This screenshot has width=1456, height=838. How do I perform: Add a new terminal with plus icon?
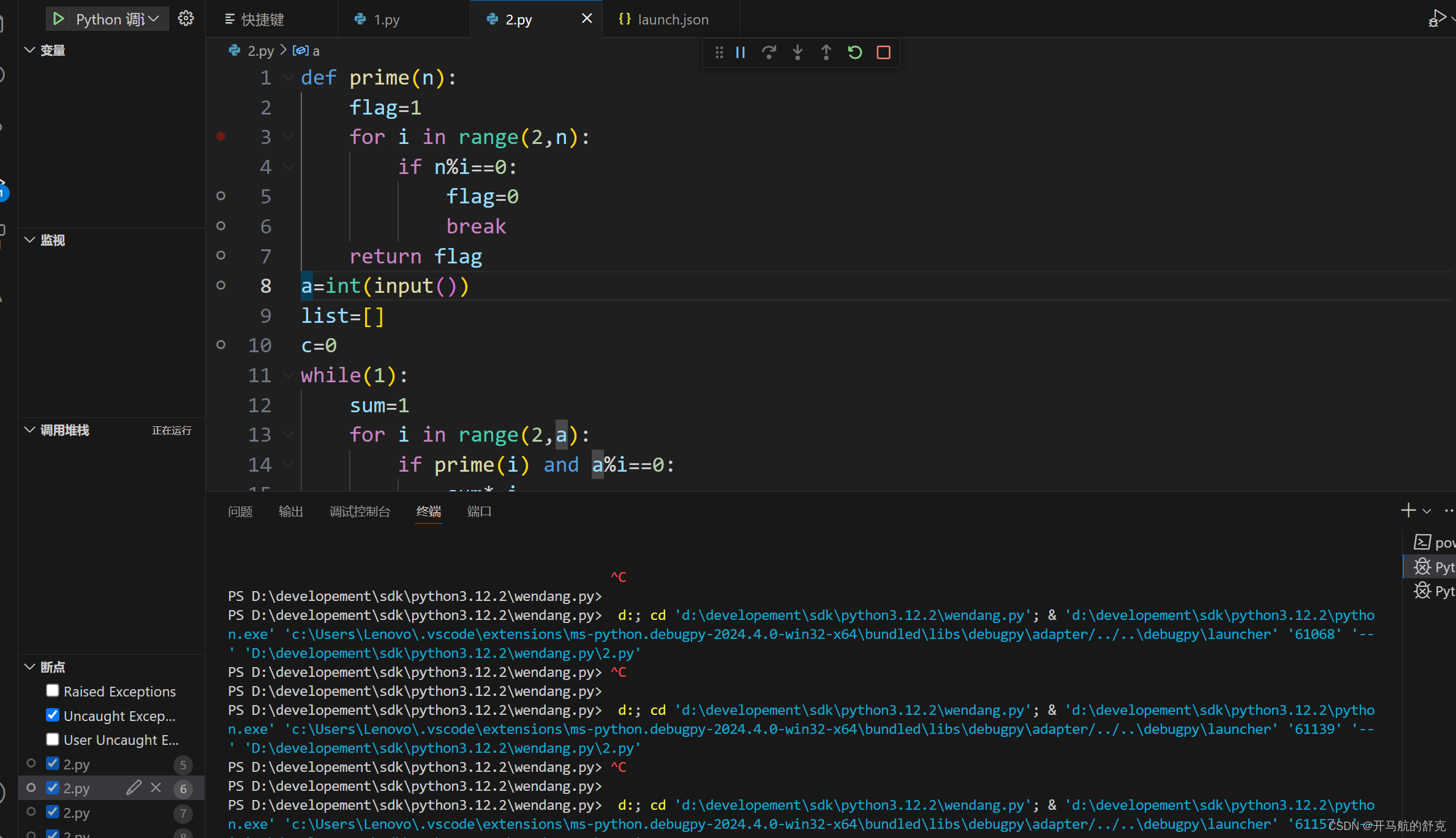coord(1408,510)
